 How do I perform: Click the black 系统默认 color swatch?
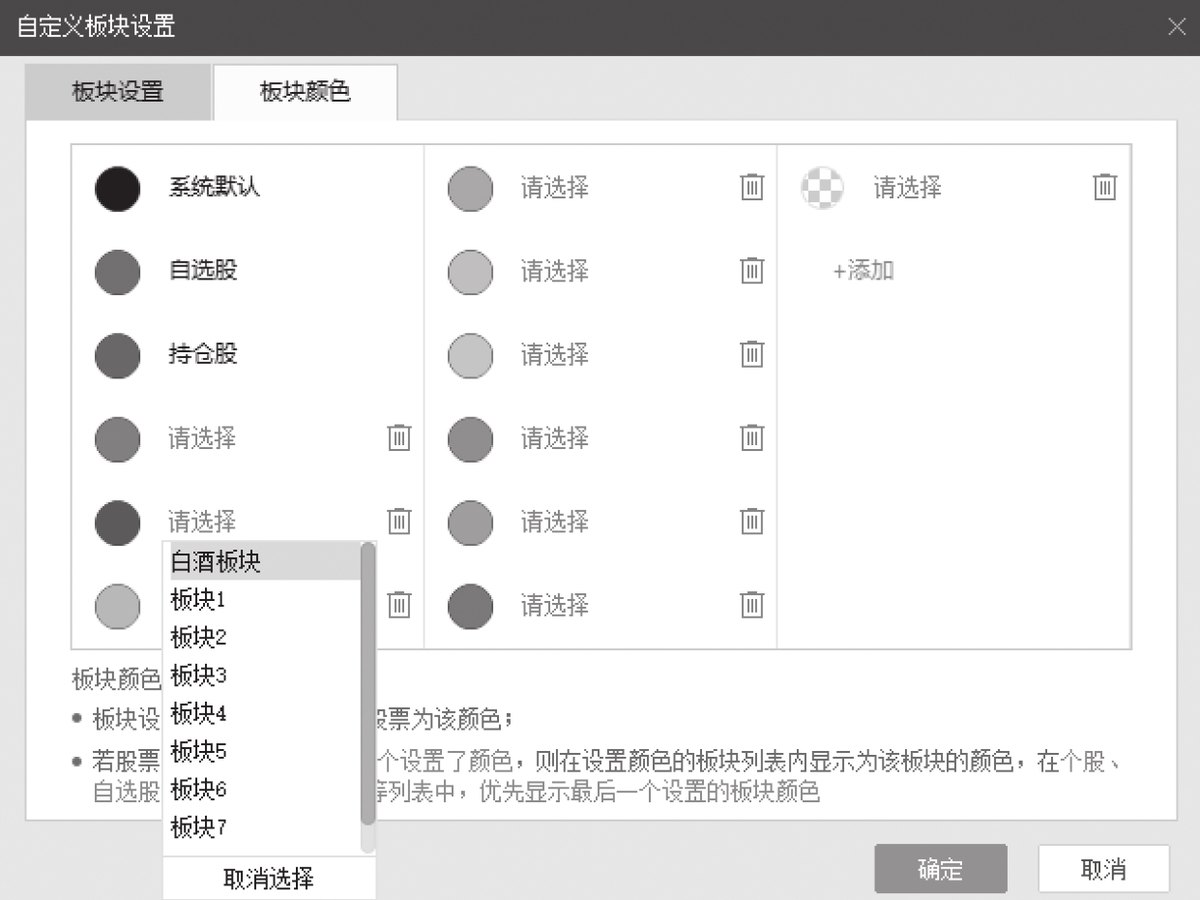118,188
